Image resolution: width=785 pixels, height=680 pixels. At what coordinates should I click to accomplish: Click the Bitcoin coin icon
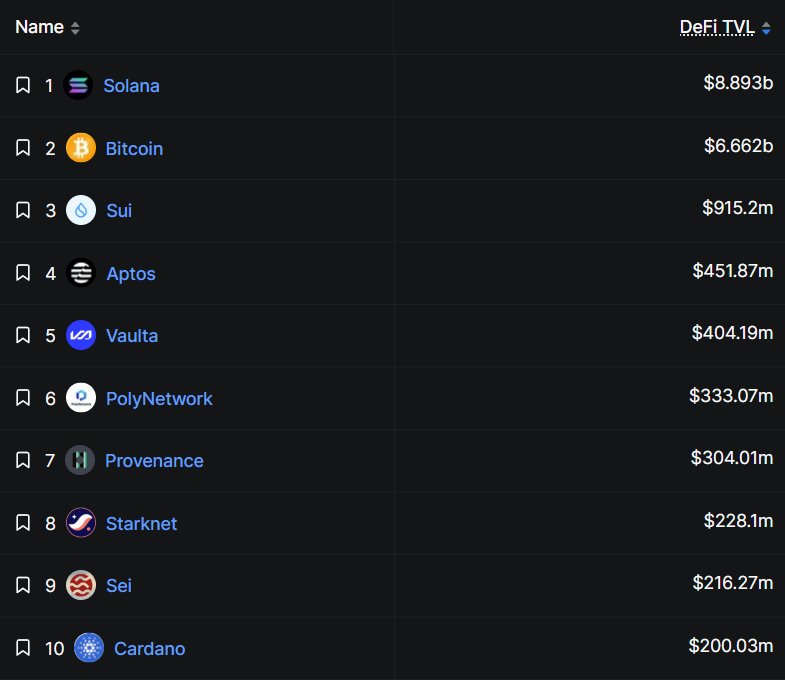point(81,148)
